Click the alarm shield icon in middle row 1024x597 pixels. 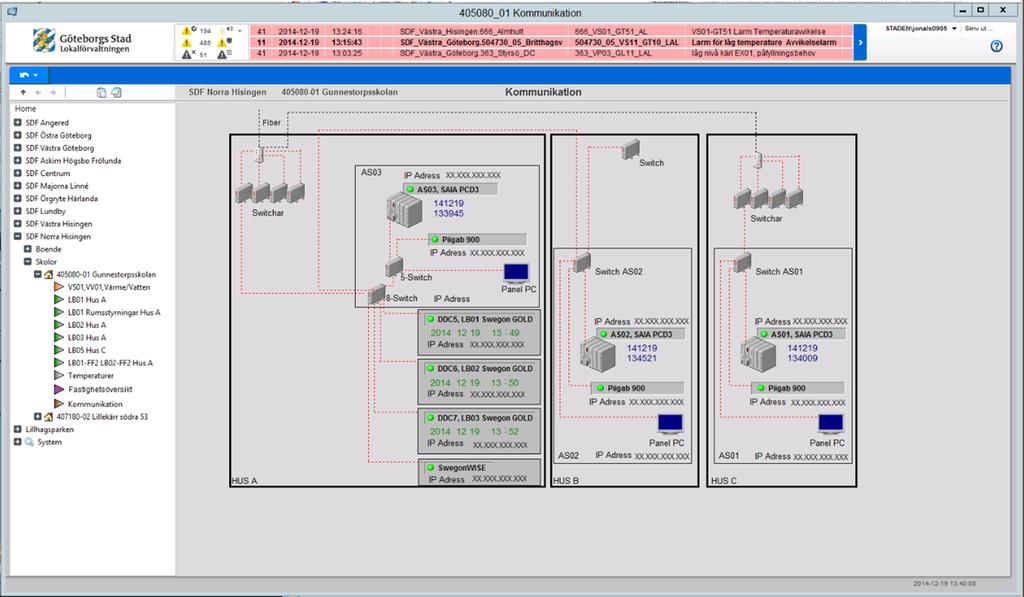click(x=223, y=42)
